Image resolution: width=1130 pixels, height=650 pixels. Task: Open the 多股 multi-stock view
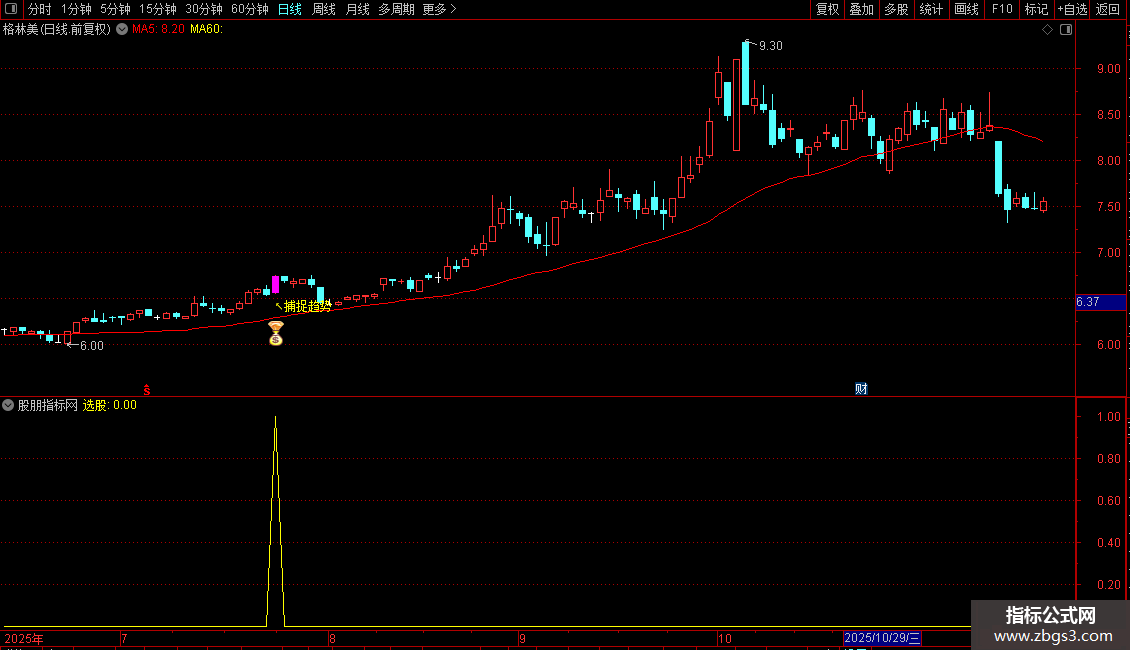[x=897, y=9]
